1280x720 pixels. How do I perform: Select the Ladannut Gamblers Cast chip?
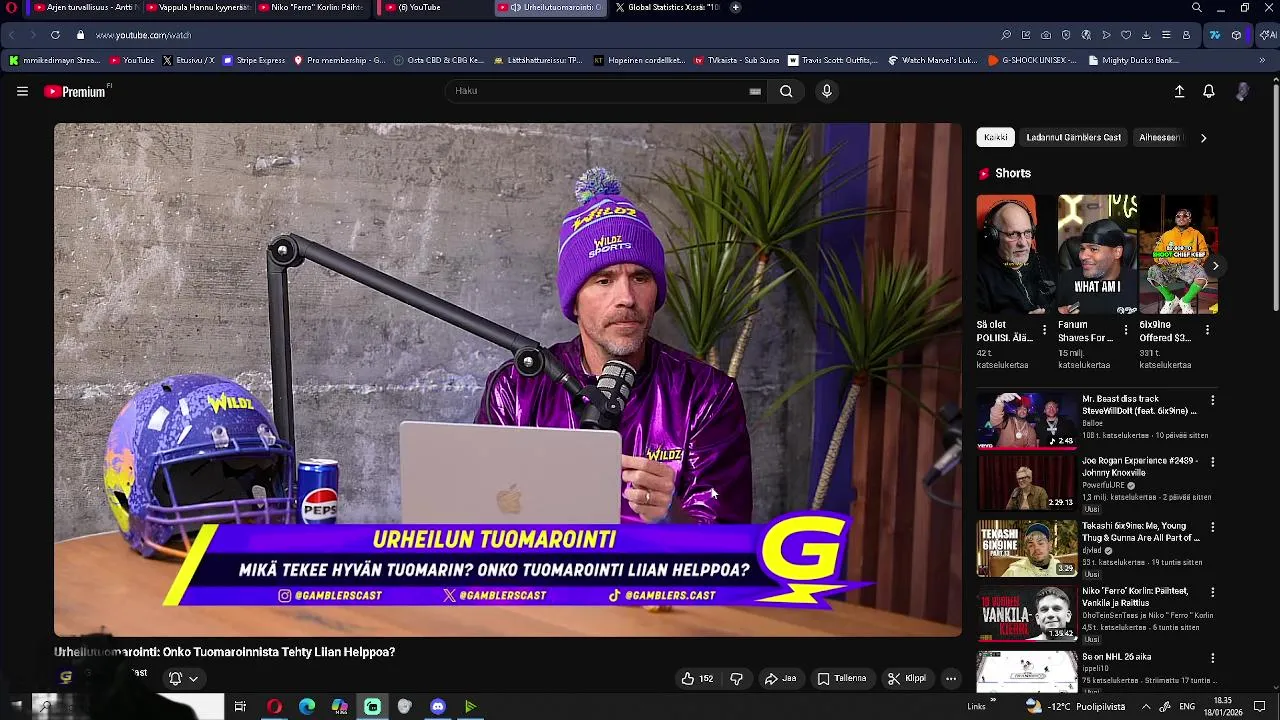[1073, 137]
